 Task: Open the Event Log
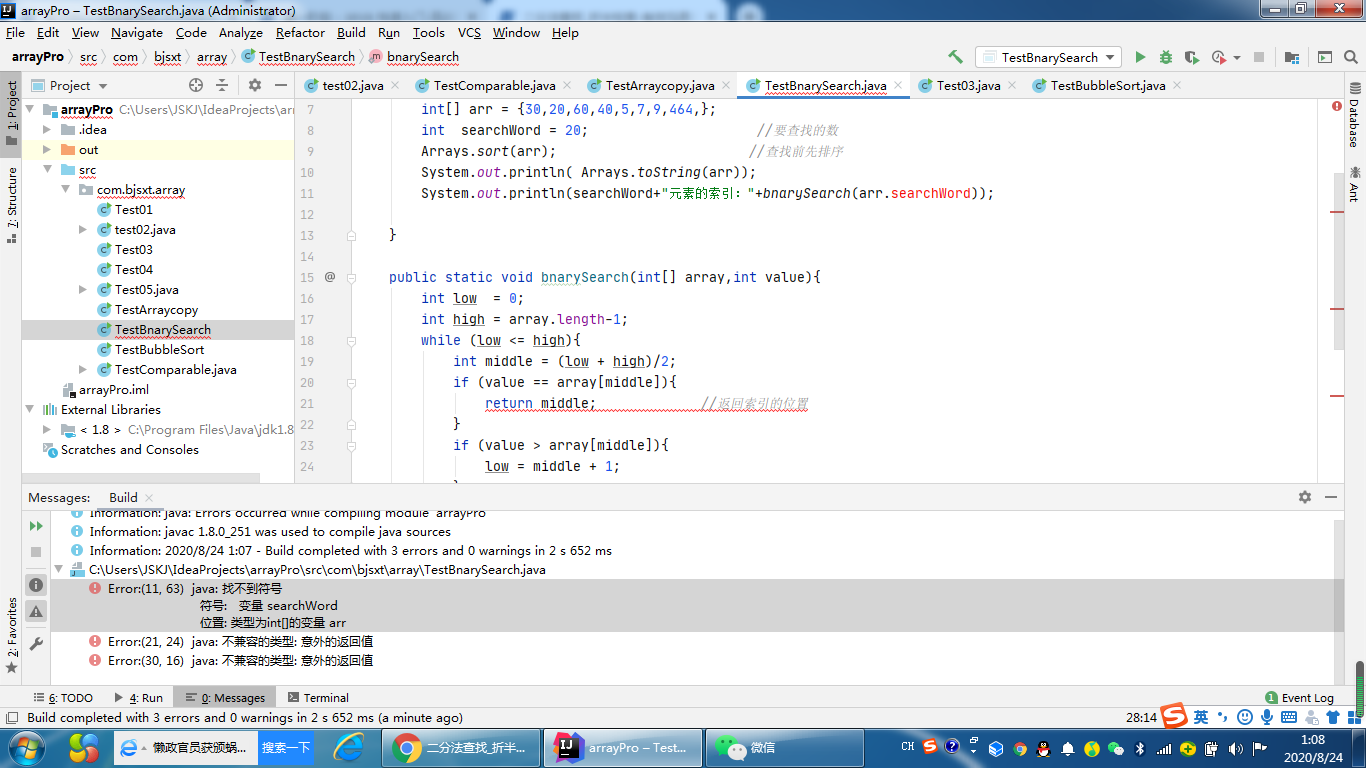click(1300, 697)
